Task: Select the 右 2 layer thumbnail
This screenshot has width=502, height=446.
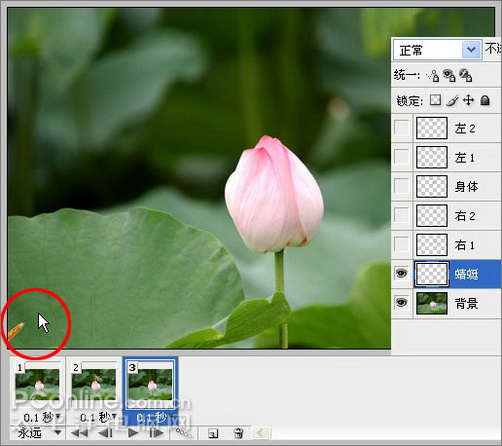Action: [432, 216]
